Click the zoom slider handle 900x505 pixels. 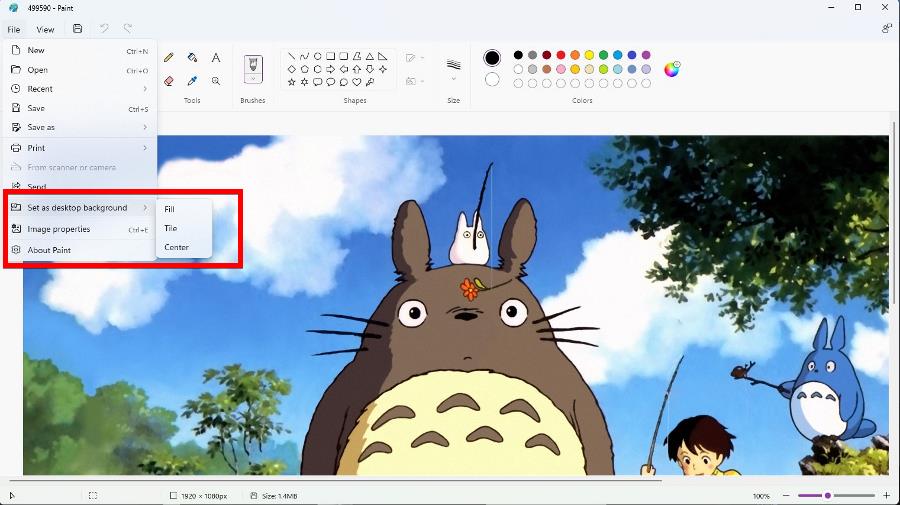click(827, 495)
